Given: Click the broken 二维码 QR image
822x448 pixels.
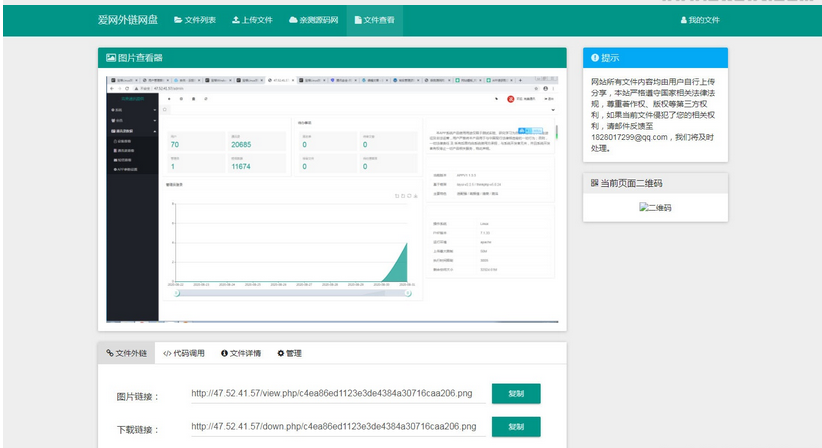Looking at the screenshot, I should [655, 207].
